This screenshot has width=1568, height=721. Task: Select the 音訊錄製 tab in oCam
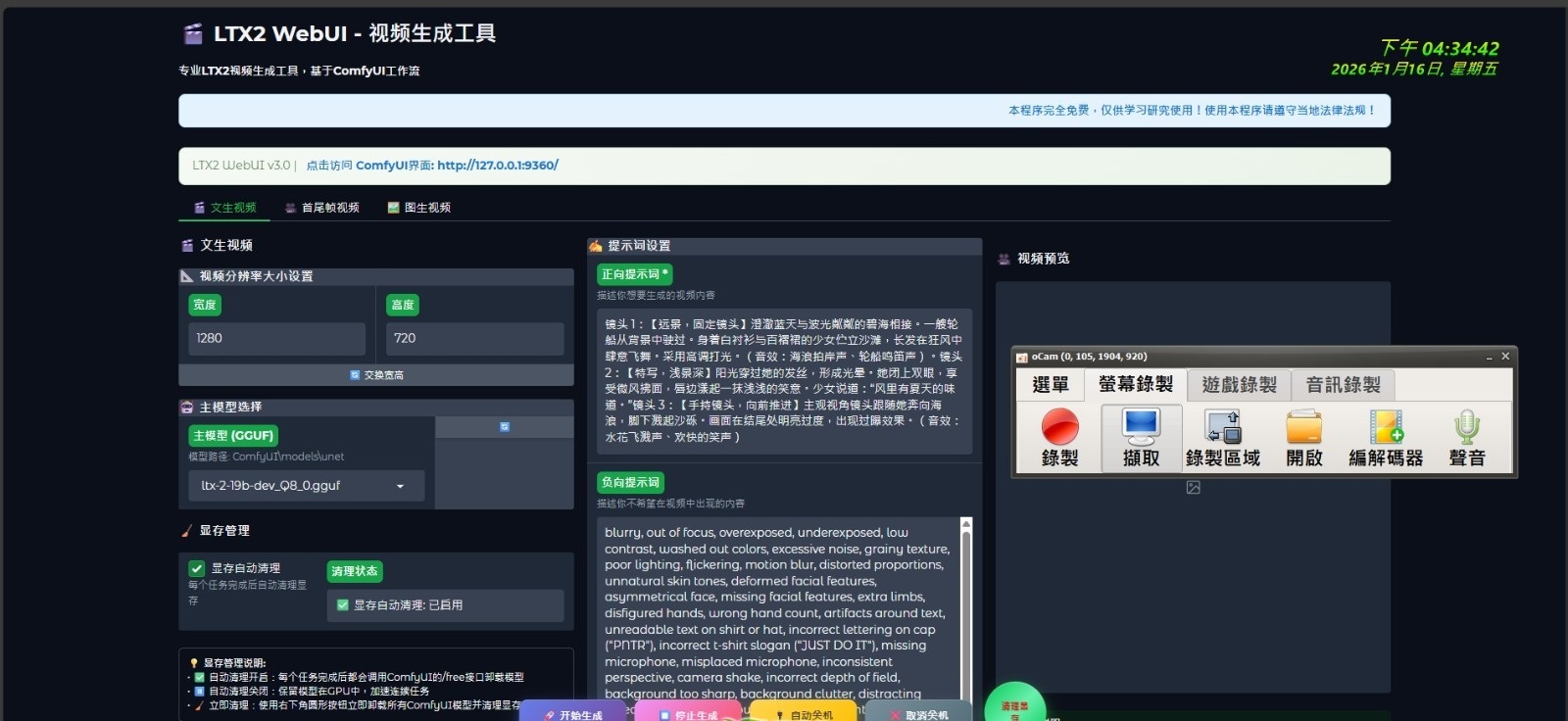(x=1344, y=385)
